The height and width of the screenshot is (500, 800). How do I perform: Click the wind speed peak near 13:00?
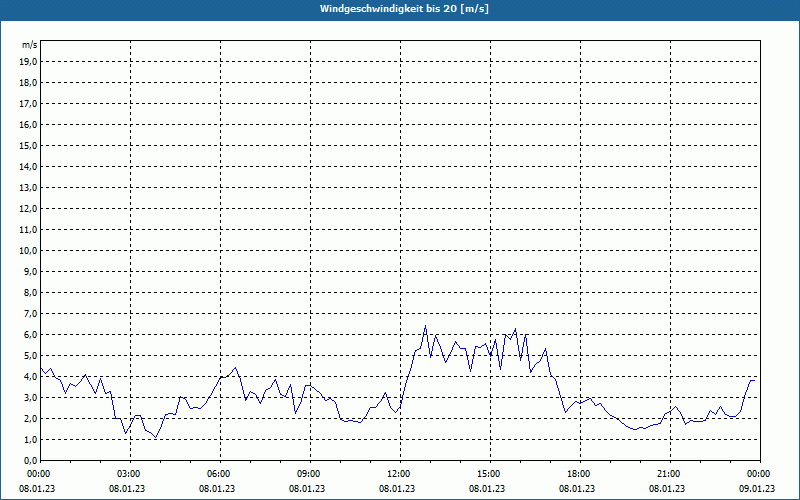pos(426,326)
